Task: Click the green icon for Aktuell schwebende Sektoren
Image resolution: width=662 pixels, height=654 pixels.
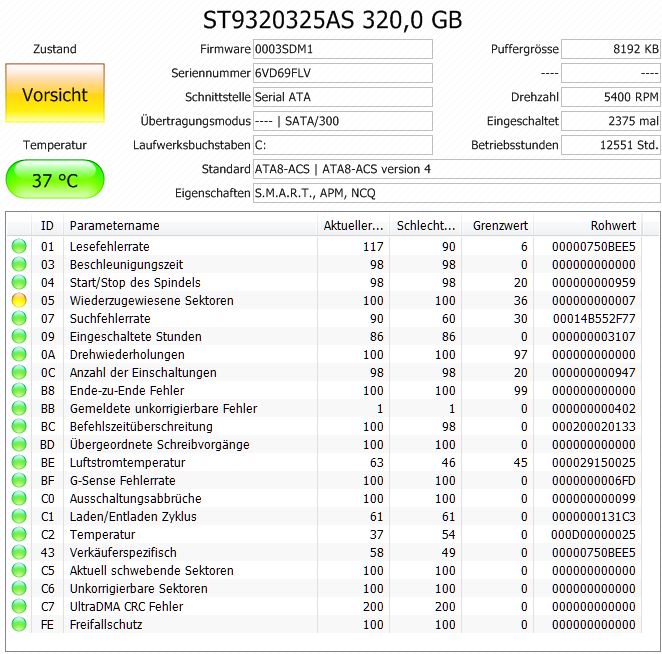Action: tap(19, 570)
